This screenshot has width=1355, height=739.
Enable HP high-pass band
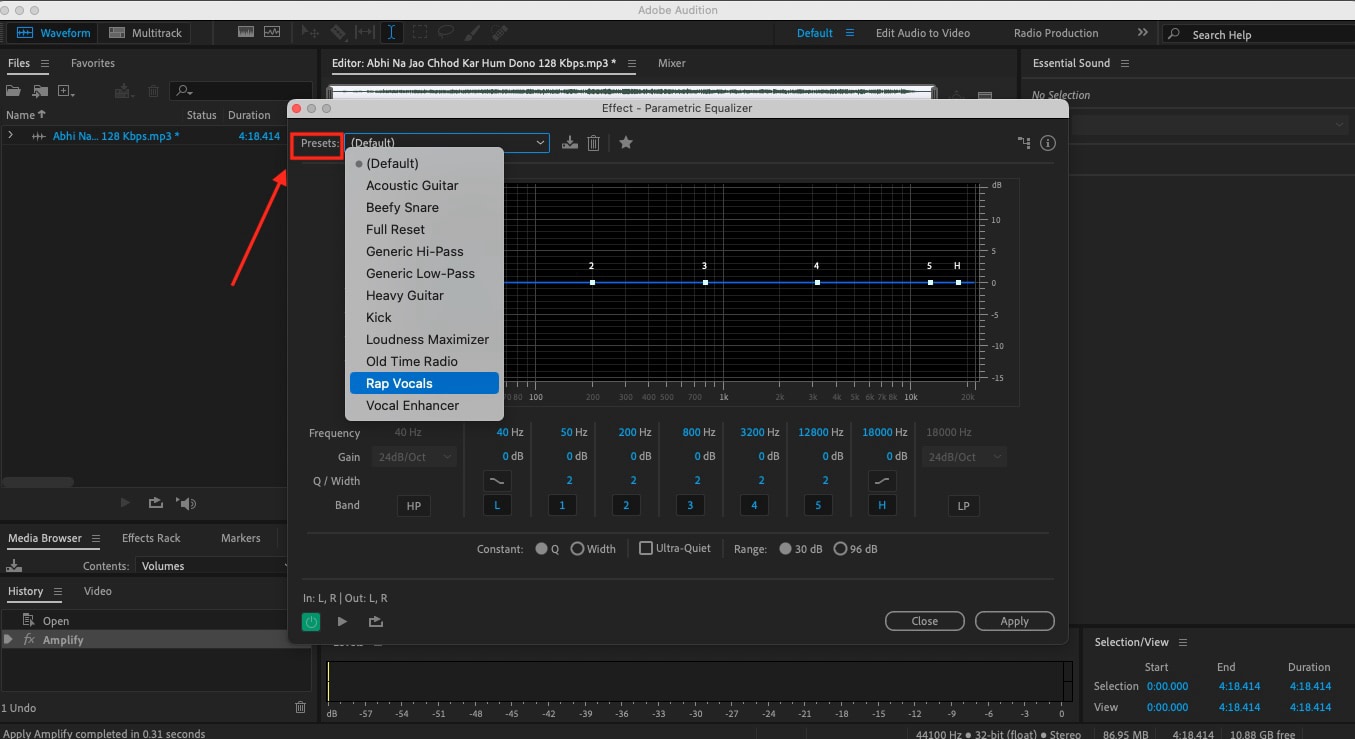point(413,506)
